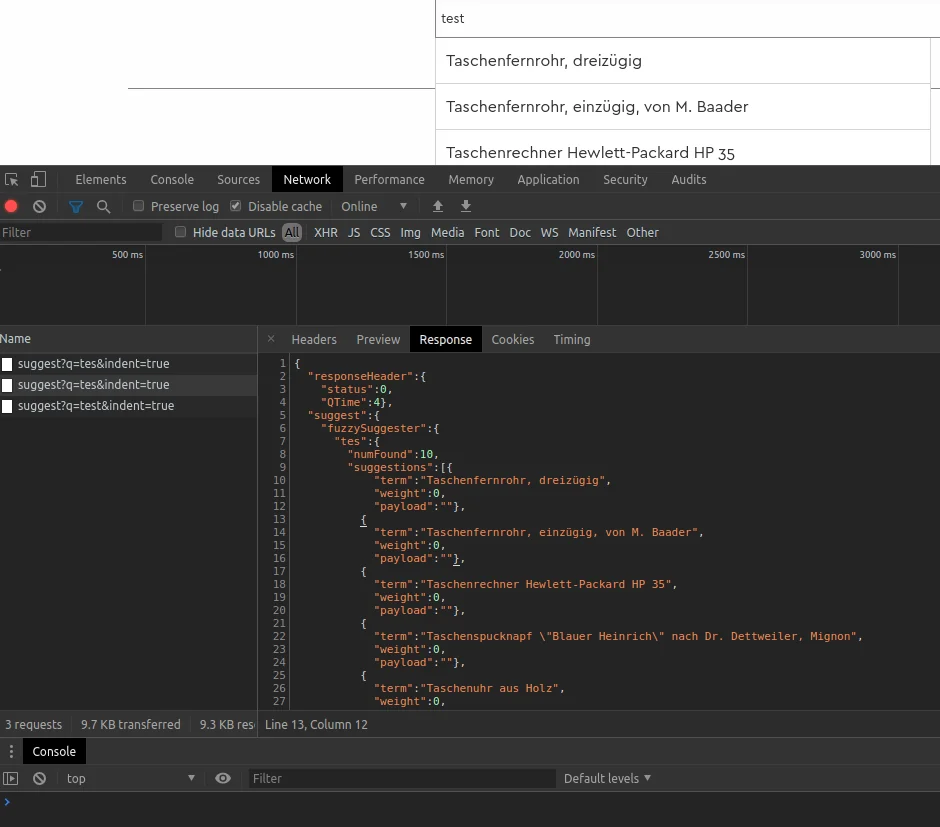
Task: Expand the Default levels dropdown
Action: coord(607,778)
